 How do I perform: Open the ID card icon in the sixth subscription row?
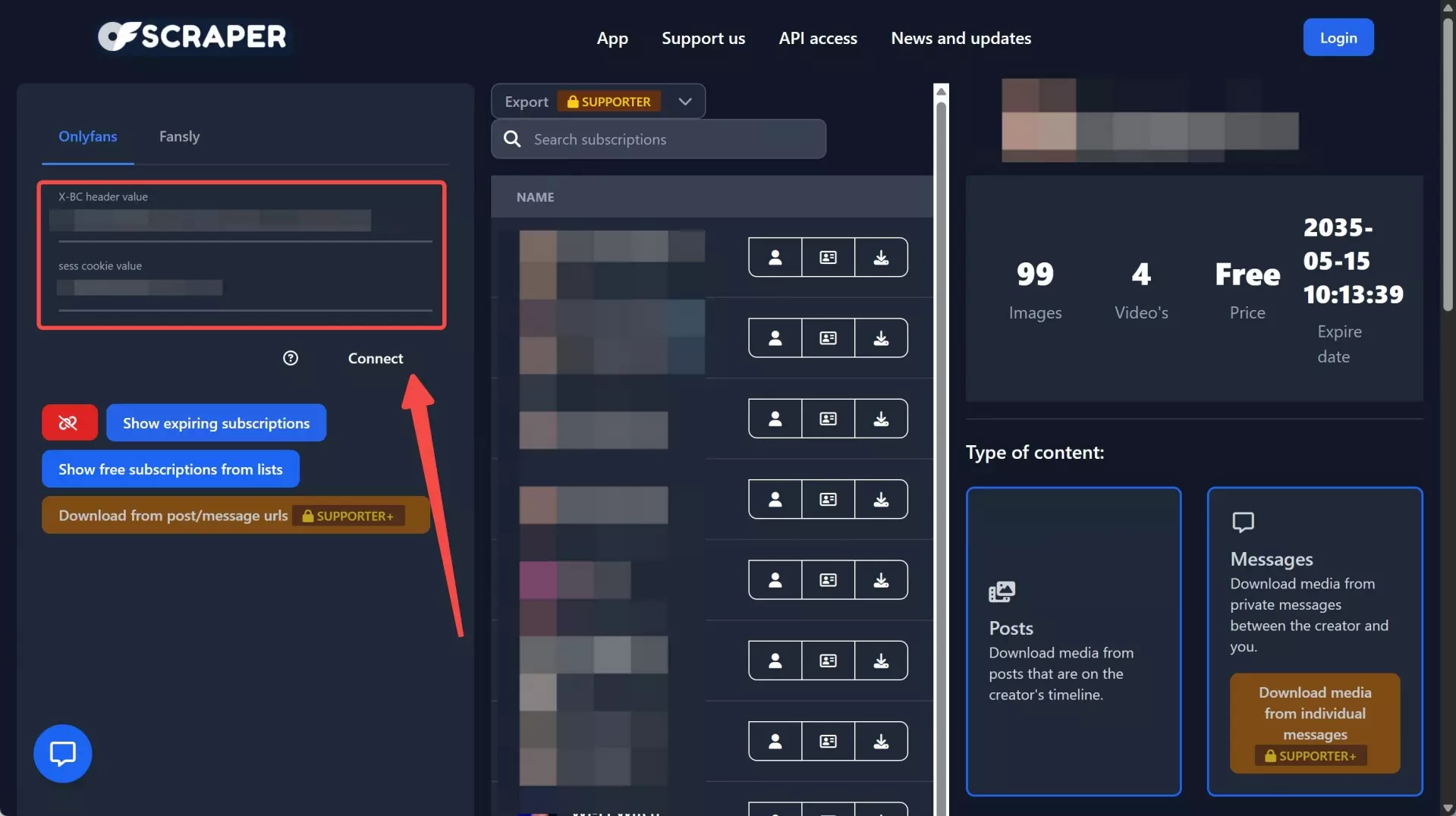coord(828,661)
